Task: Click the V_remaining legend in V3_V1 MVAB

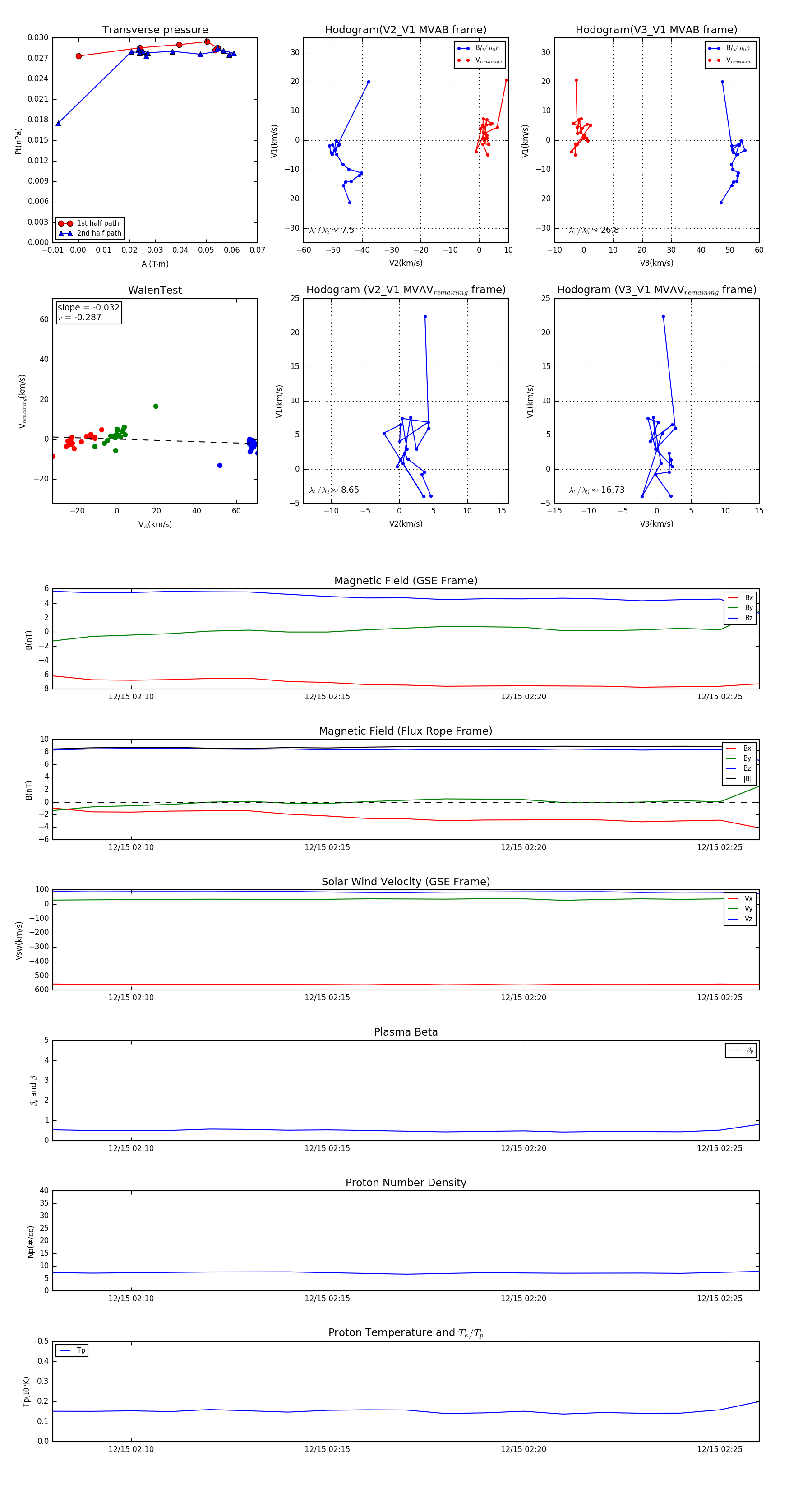Action: click(x=730, y=60)
